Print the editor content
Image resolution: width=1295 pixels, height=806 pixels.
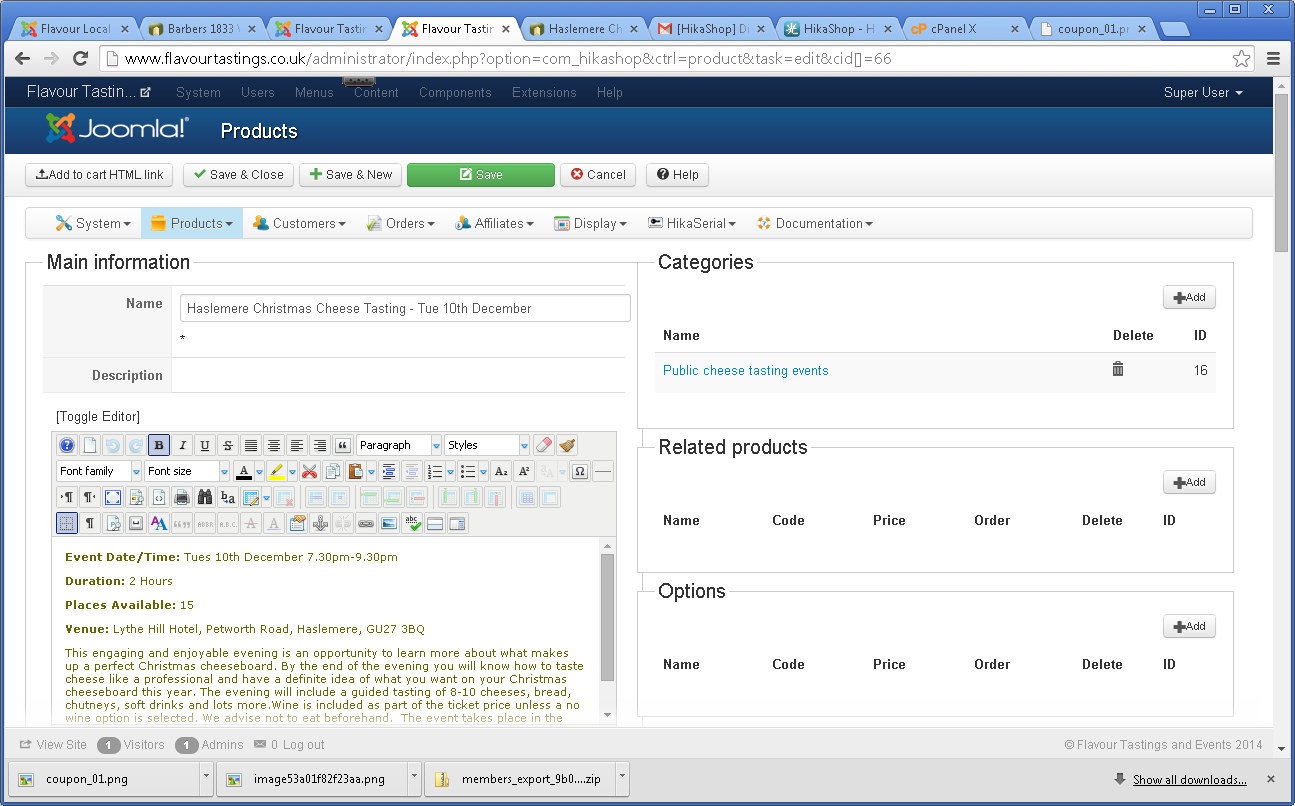[x=182, y=497]
